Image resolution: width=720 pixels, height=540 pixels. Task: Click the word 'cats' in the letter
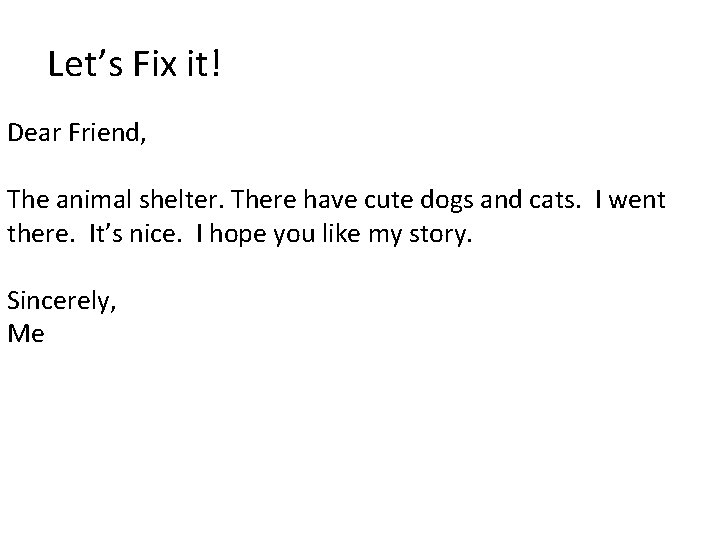[551, 200]
